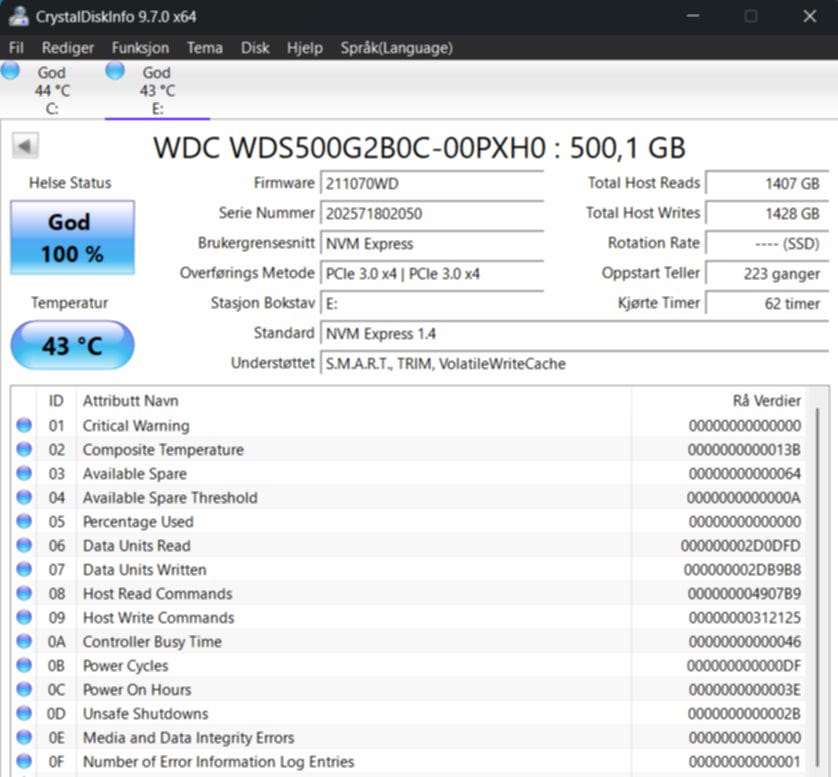Open the Funksjon menu

tap(140, 48)
